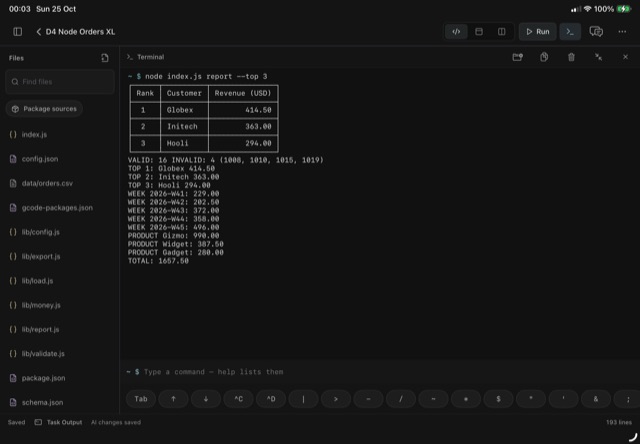Run the project
640x444 pixels.
(x=538, y=32)
